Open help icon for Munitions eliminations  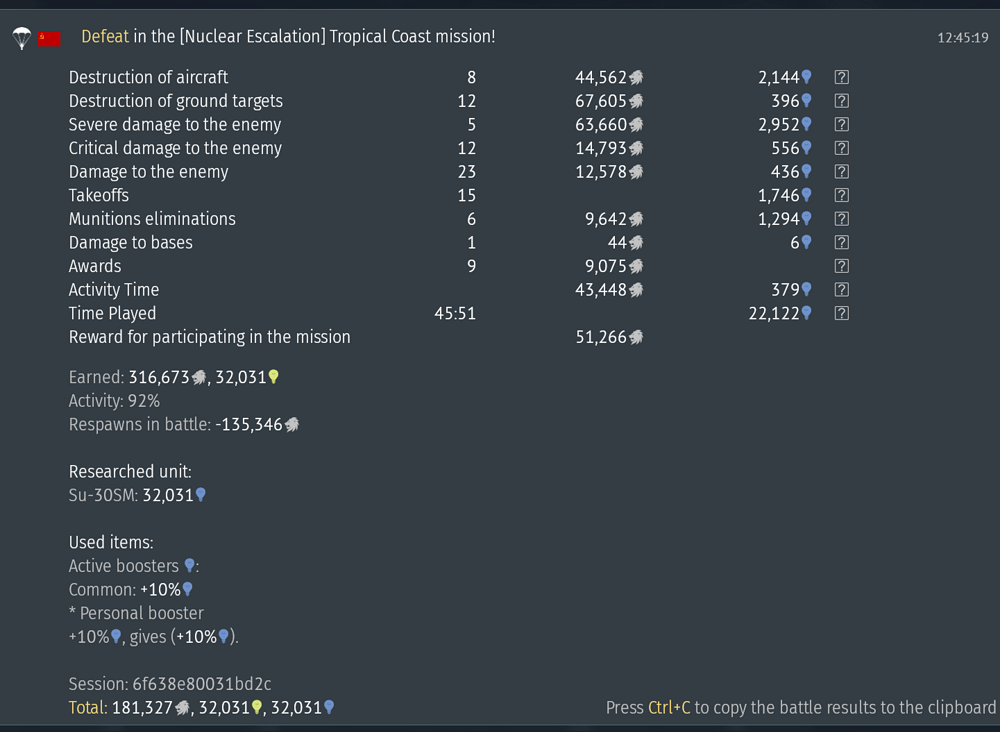841,219
